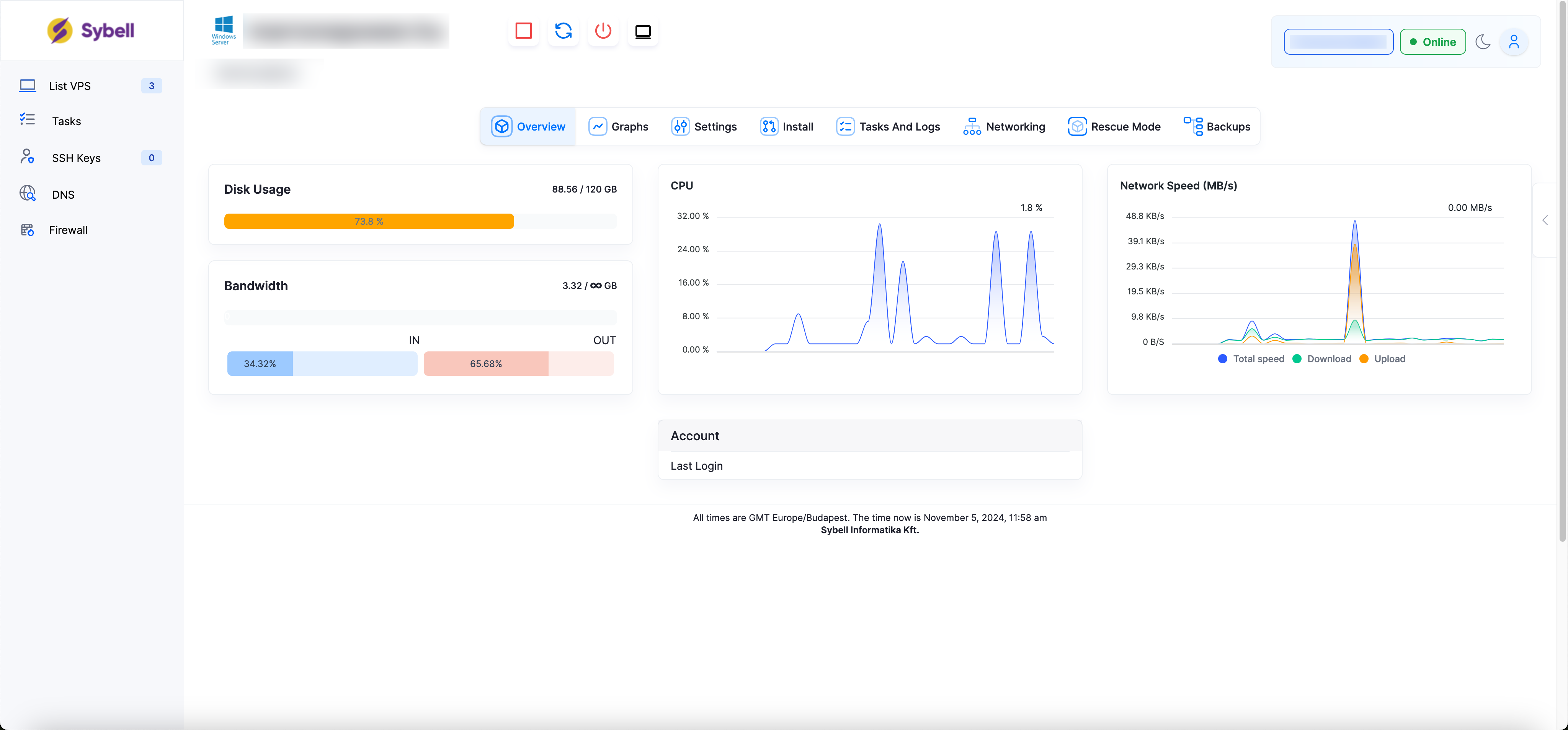Click the orange Disk Usage progress bar
This screenshot has height=730, width=1568.
pos(368,222)
